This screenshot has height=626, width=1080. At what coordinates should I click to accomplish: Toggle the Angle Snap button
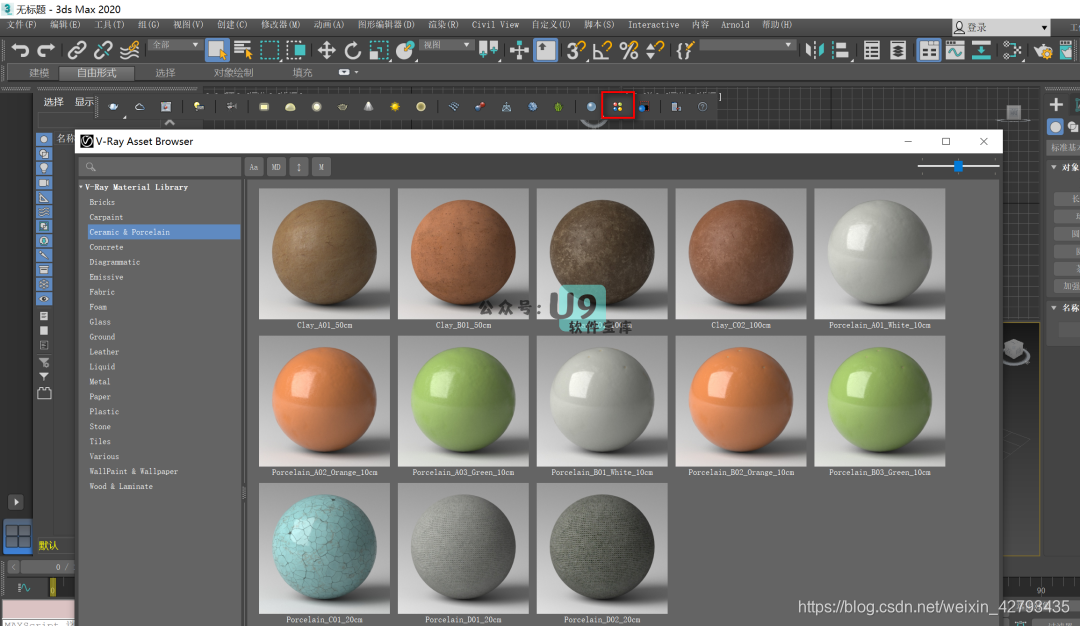click(602, 50)
